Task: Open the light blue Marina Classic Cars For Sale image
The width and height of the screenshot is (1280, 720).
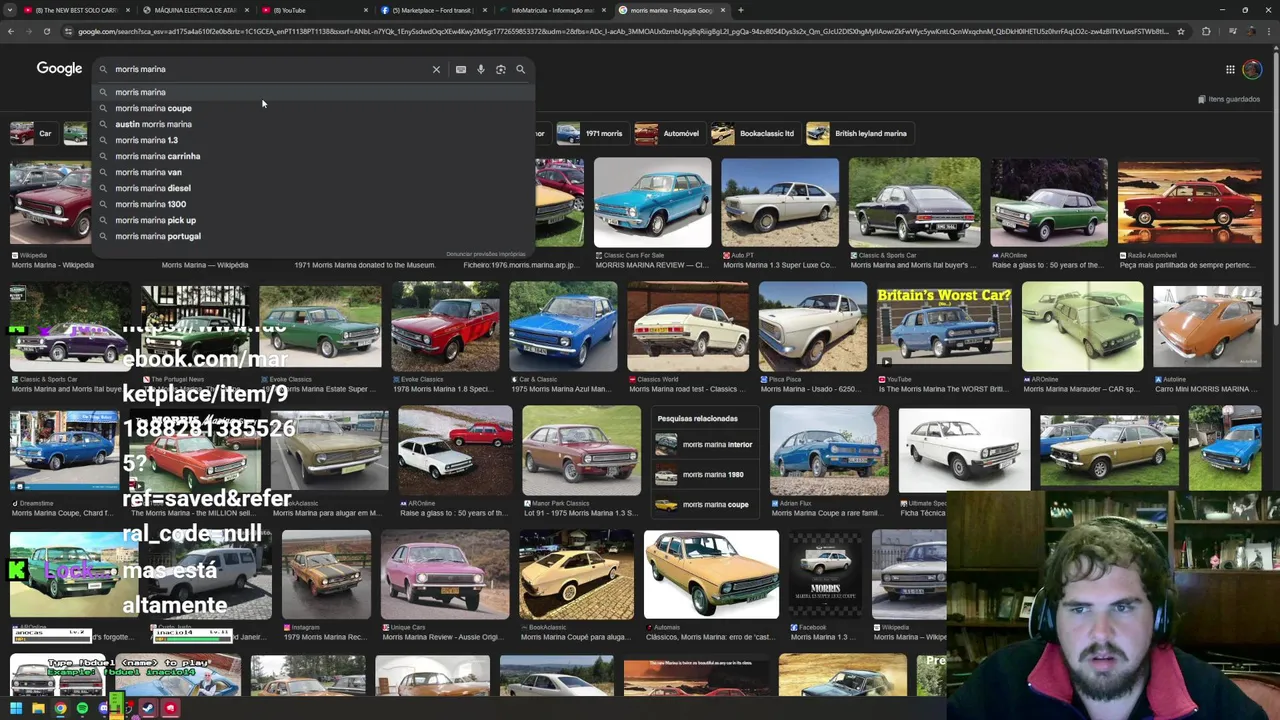Action: point(652,203)
